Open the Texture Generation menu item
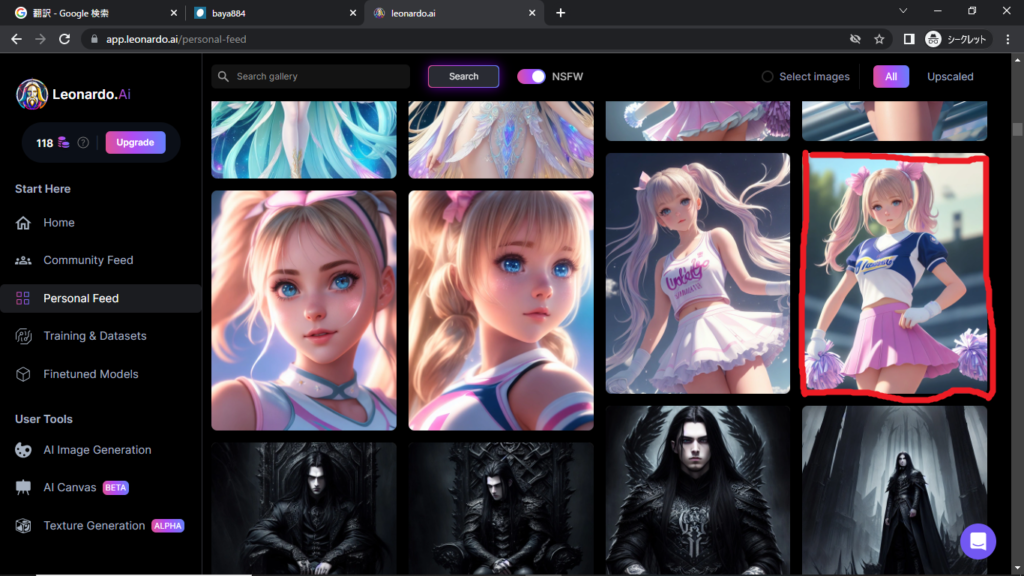Screen dimensions: 1024x576 [94, 526]
